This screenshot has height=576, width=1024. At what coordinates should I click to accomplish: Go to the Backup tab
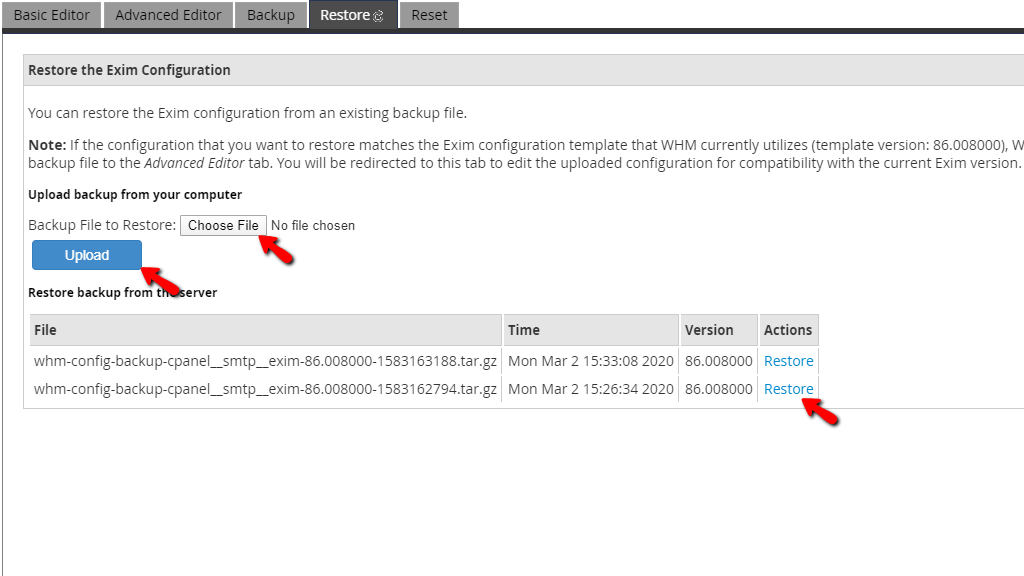[270, 15]
